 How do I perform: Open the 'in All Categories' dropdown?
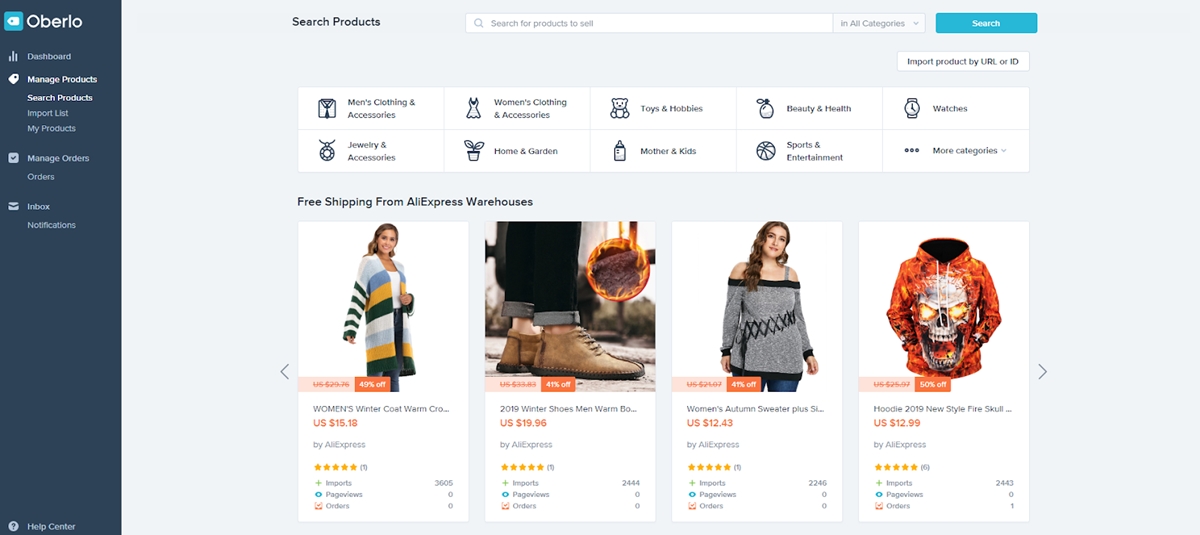tap(879, 23)
